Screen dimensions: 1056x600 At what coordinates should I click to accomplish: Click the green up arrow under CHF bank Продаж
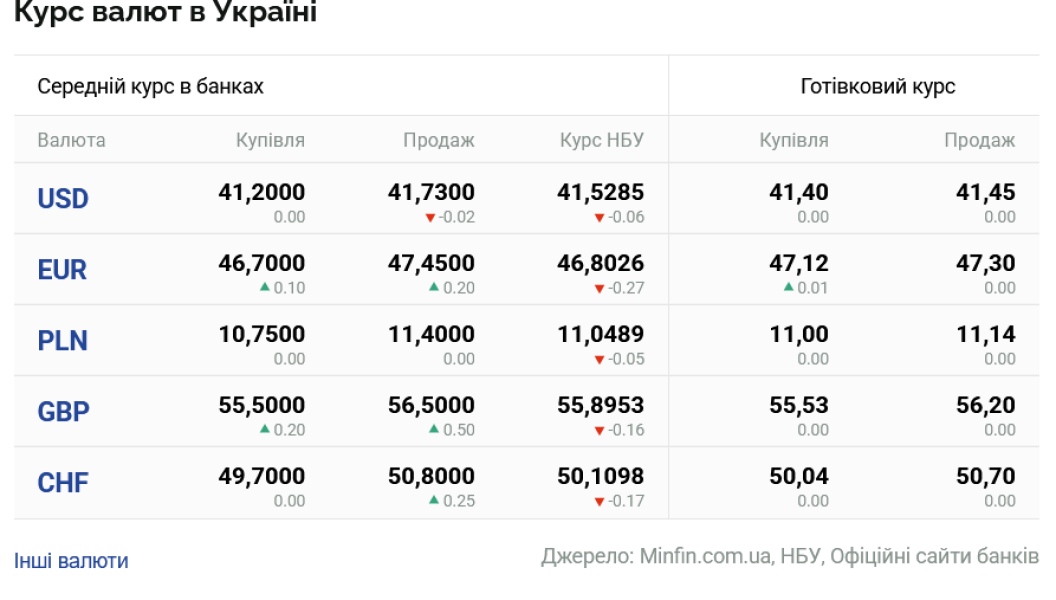(434, 501)
